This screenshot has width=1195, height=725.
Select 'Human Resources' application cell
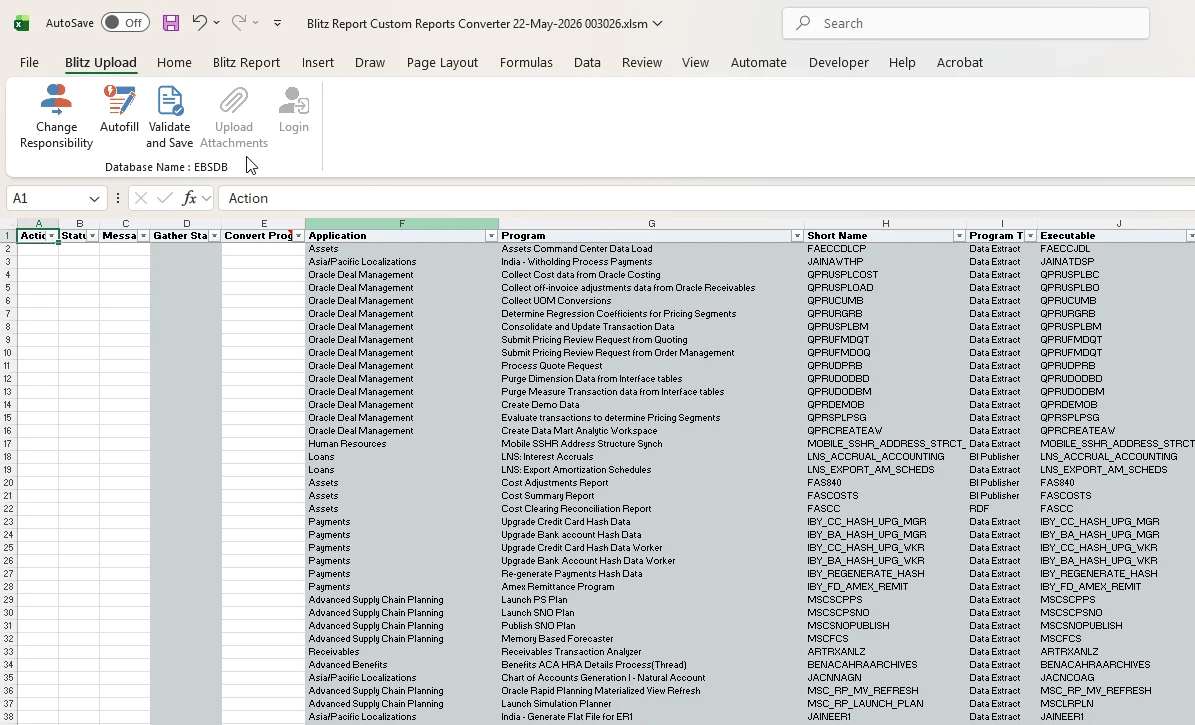point(402,444)
